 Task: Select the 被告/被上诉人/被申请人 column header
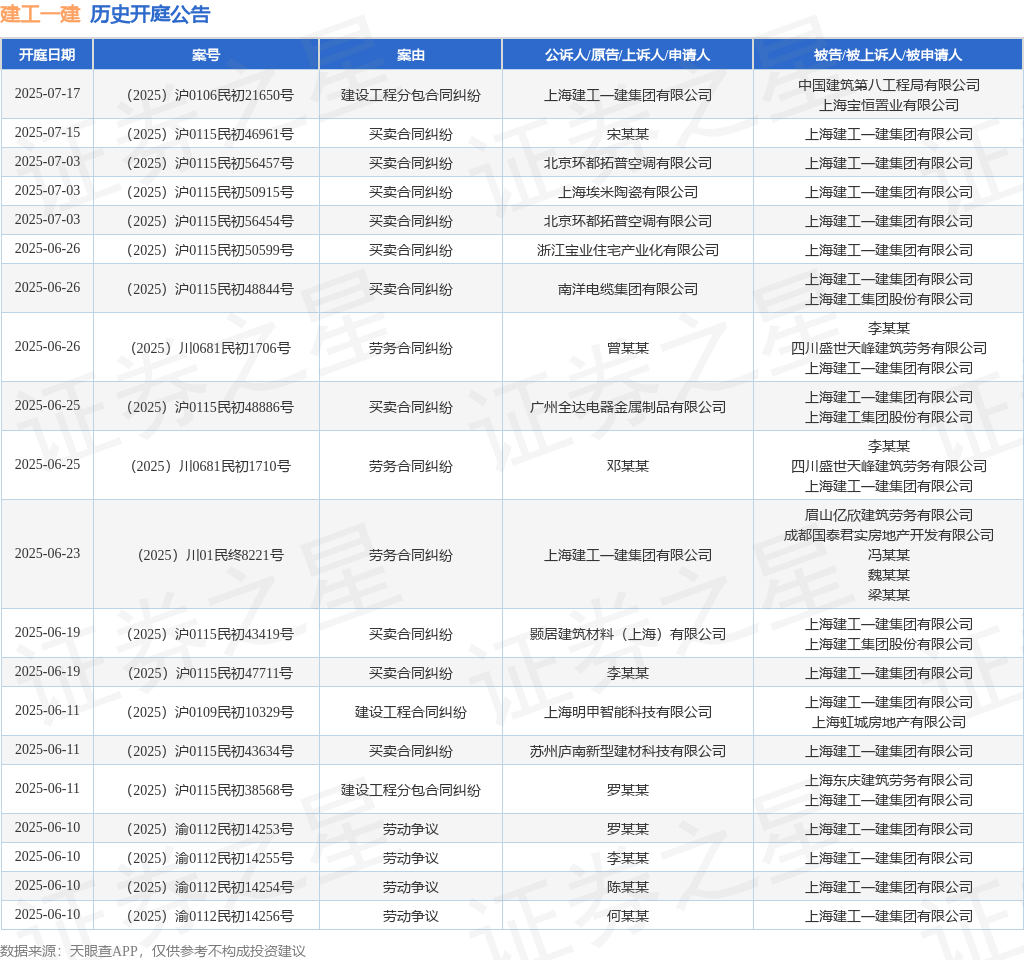pyautogui.click(x=888, y=55)
